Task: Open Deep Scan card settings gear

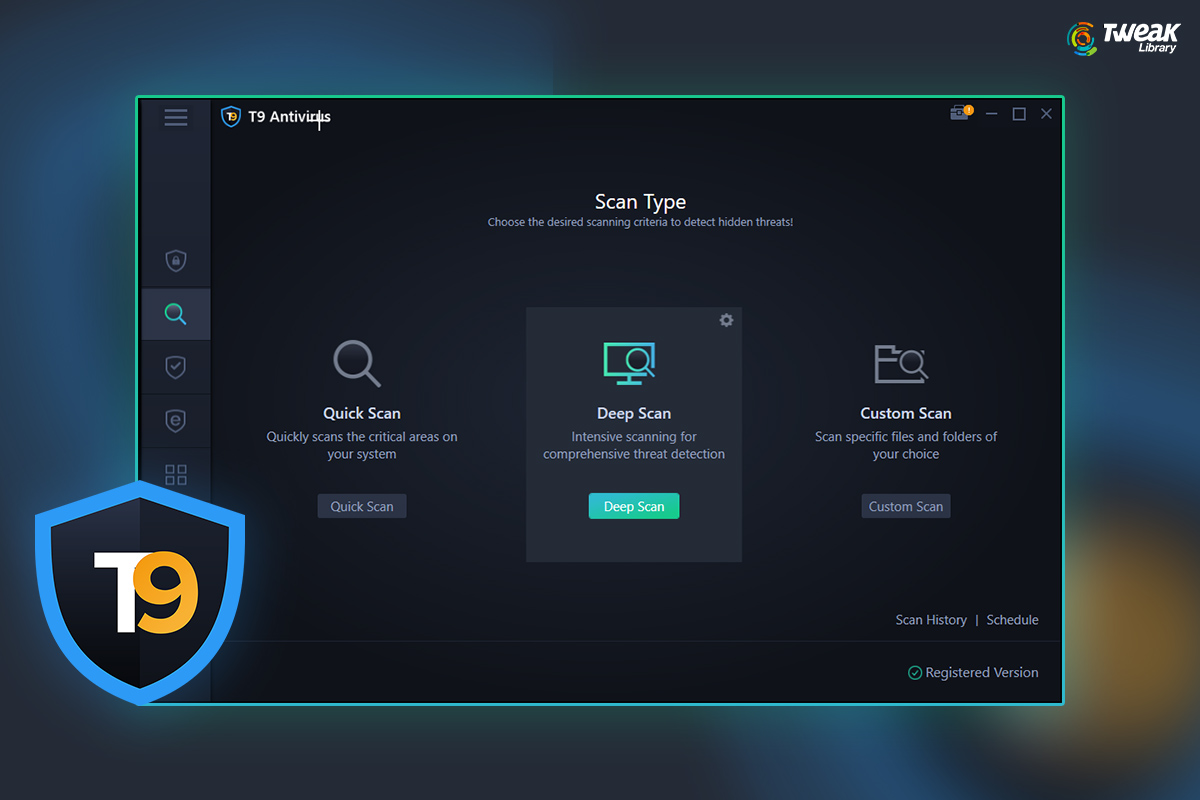Action: pyautogui.click(x=726, y=320)
